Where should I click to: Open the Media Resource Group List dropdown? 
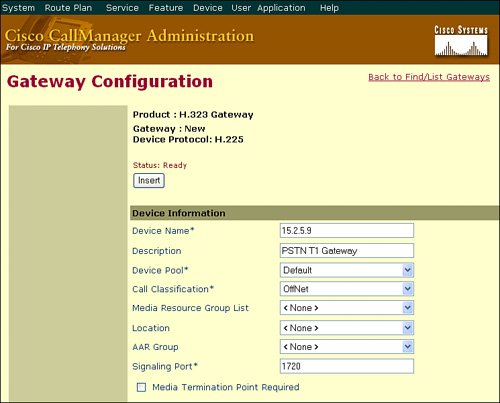coord(347,308)
